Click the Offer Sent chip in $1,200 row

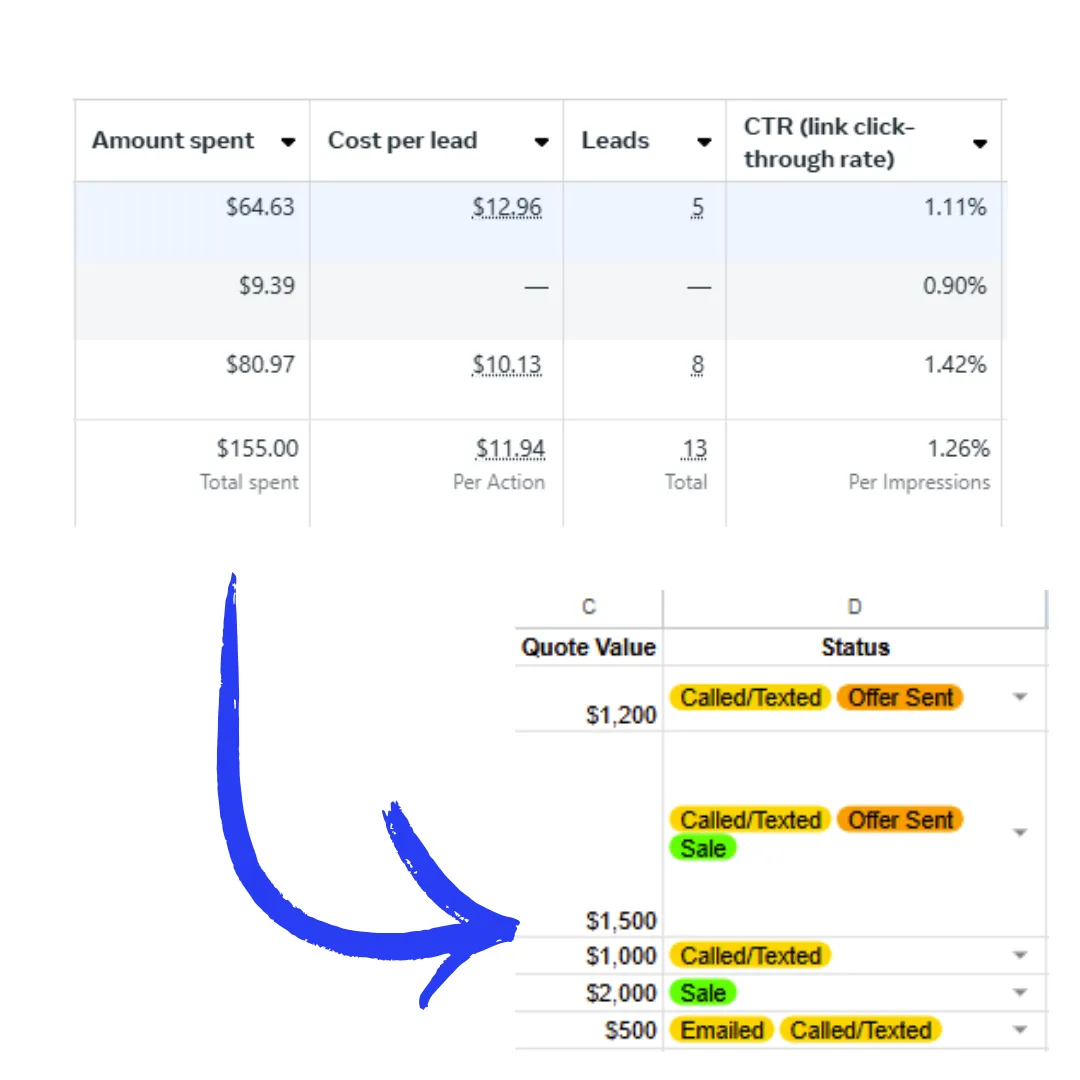tap(900, 697)
